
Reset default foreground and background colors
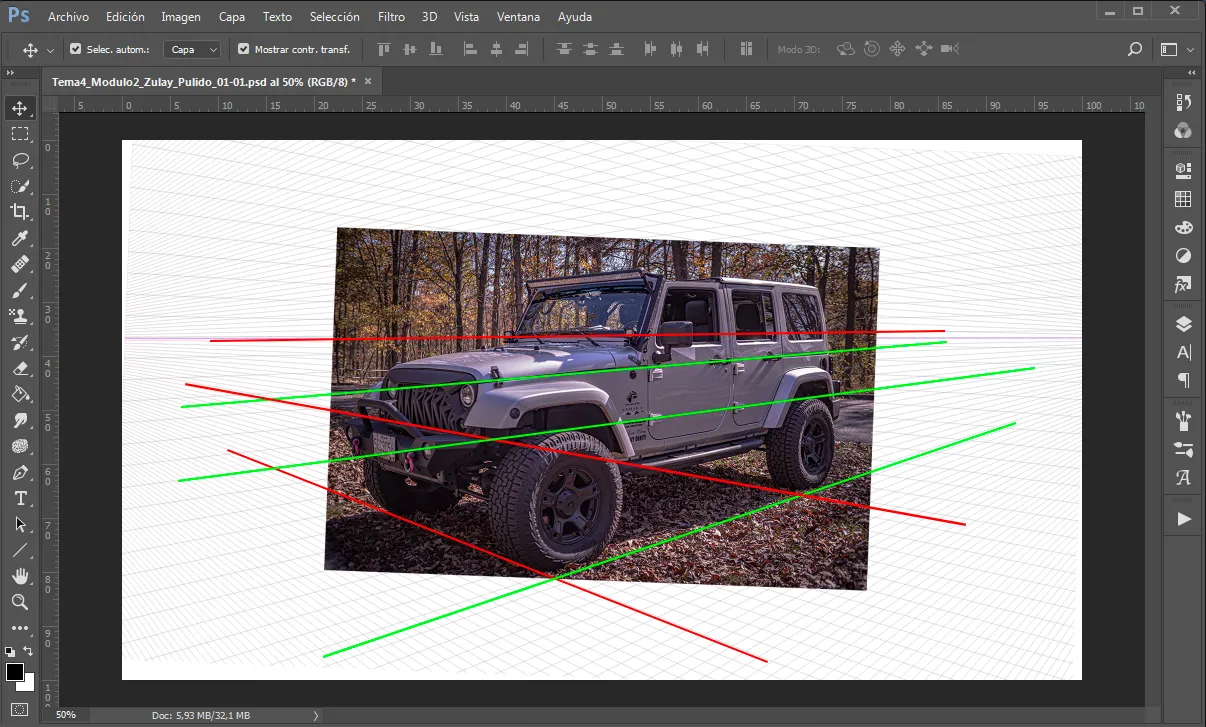(10, 651)
